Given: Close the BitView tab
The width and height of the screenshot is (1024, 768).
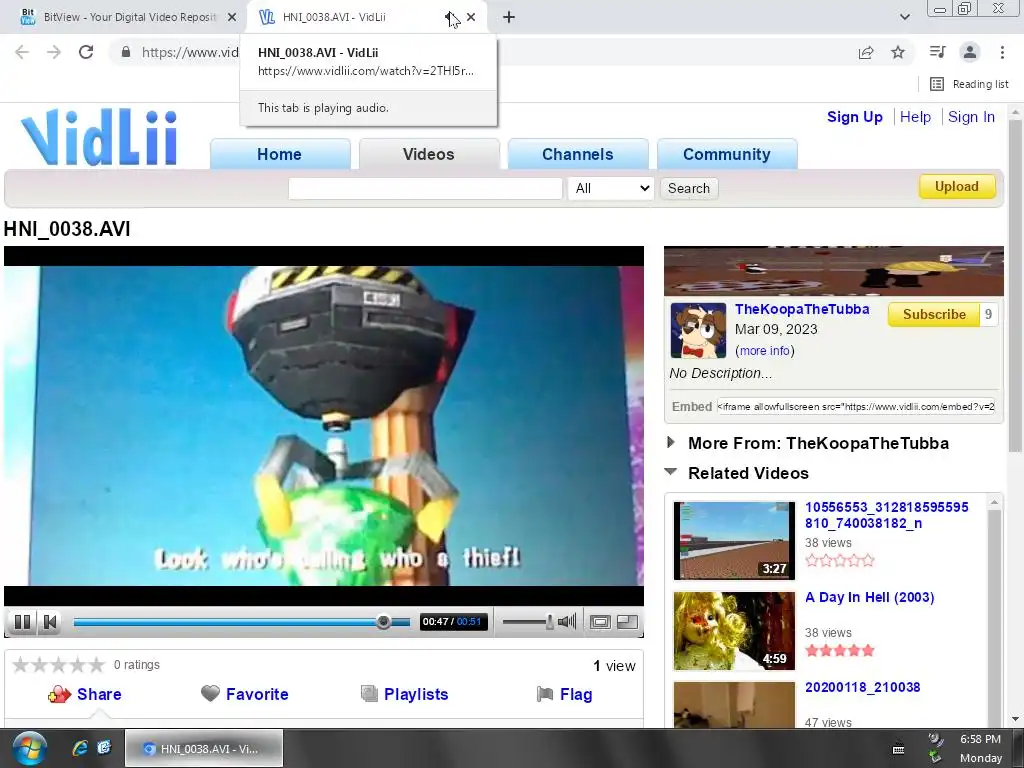Looking at the screenshot, I should [232, 17].
